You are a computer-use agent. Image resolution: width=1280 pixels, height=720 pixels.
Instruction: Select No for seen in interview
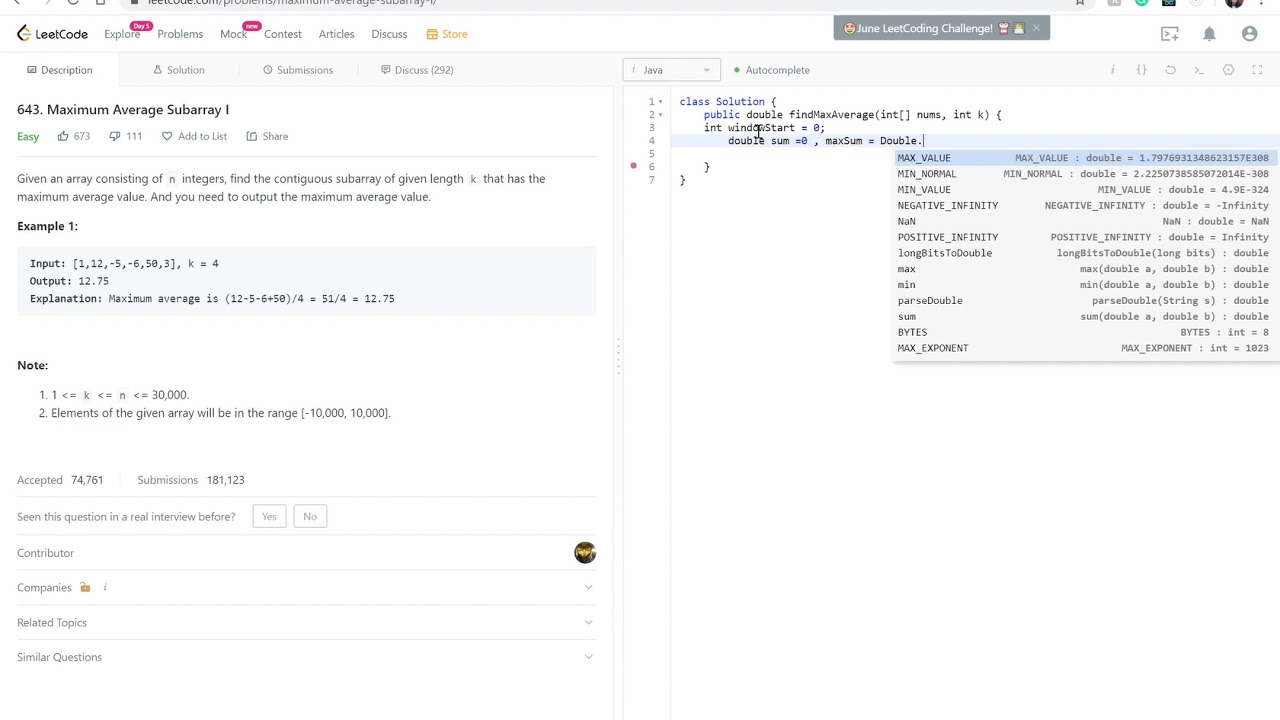coord(310,516)
